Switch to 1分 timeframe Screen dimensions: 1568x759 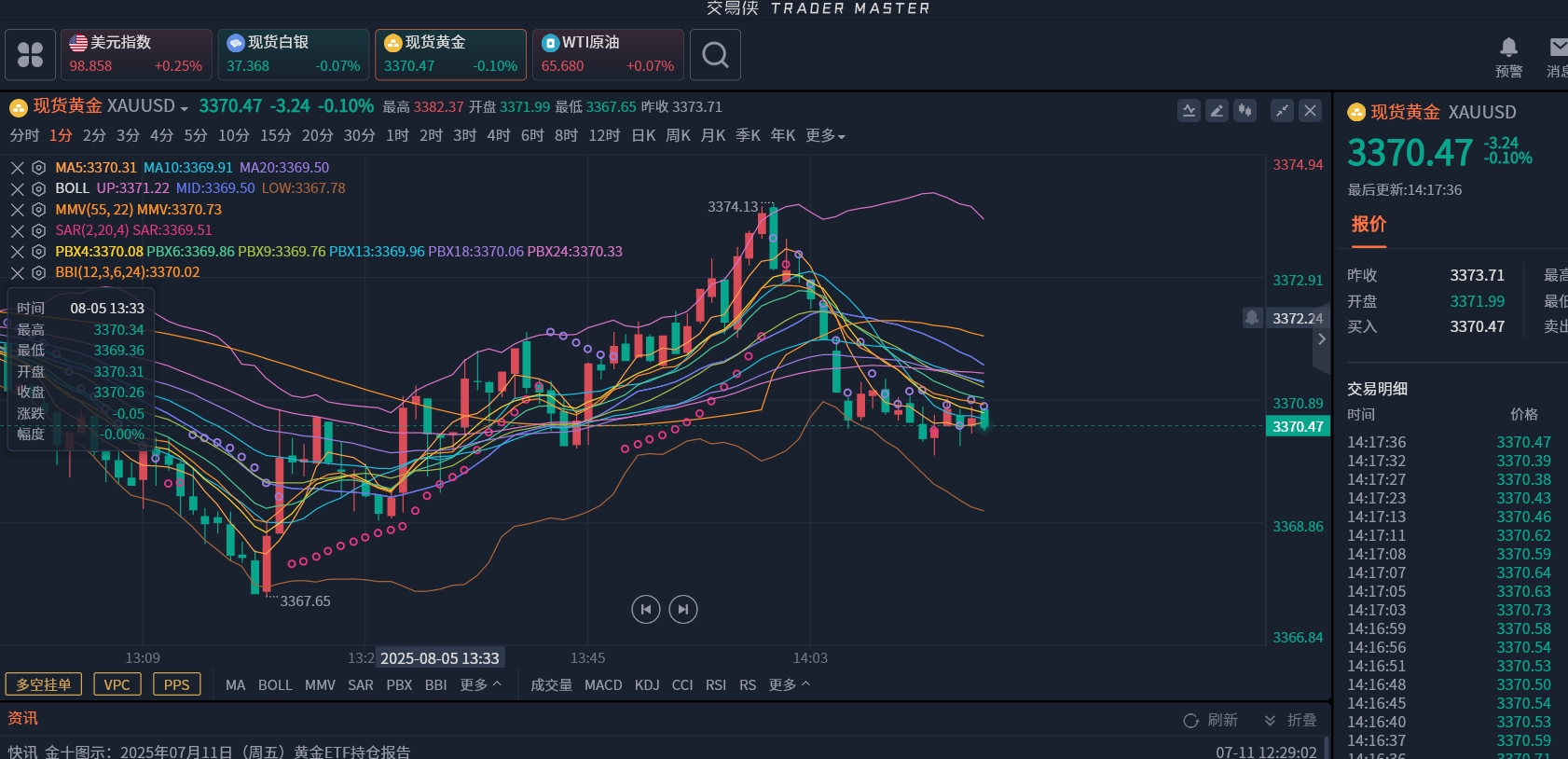(61, 136)
